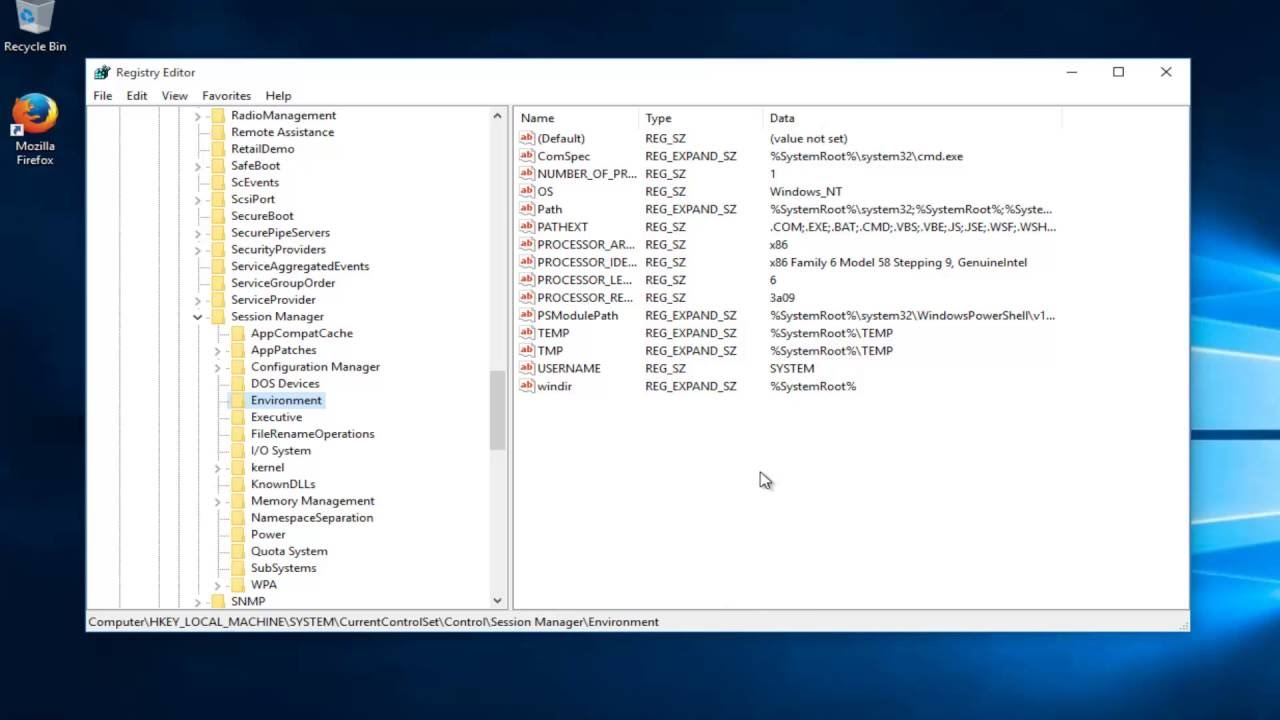Expand the AppPatches subkey
Viewport: 1280px width, 720px height.
click(218, 350)
